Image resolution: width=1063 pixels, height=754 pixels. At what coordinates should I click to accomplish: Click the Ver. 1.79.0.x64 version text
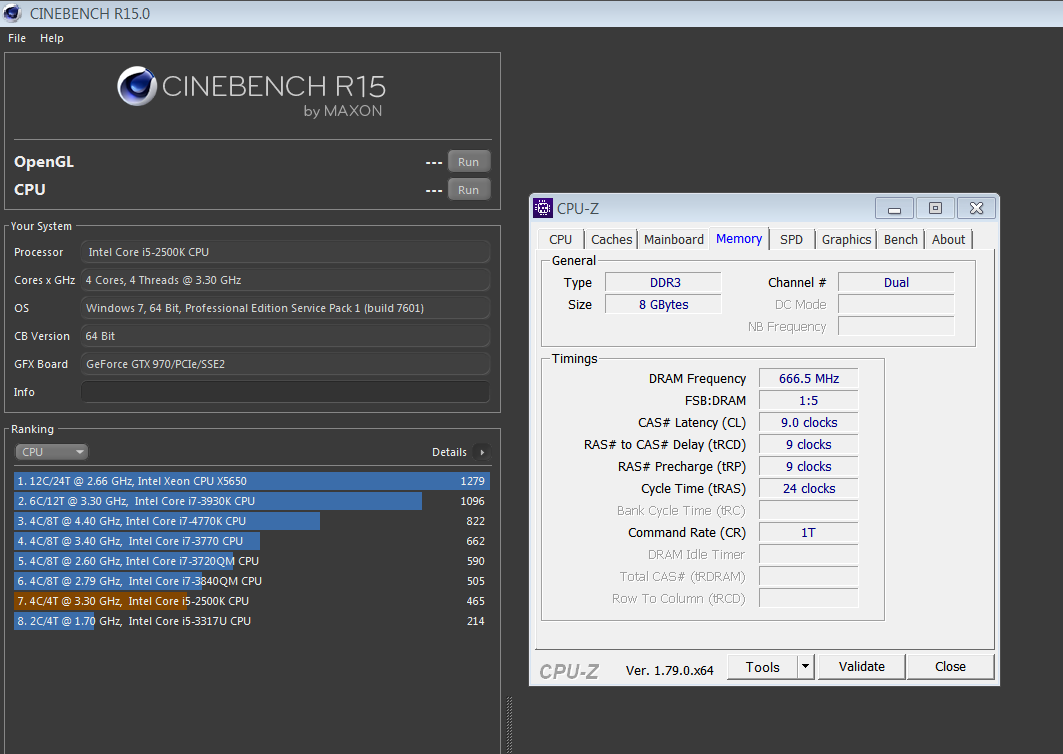pyautogui.click(x=669, y=671)
